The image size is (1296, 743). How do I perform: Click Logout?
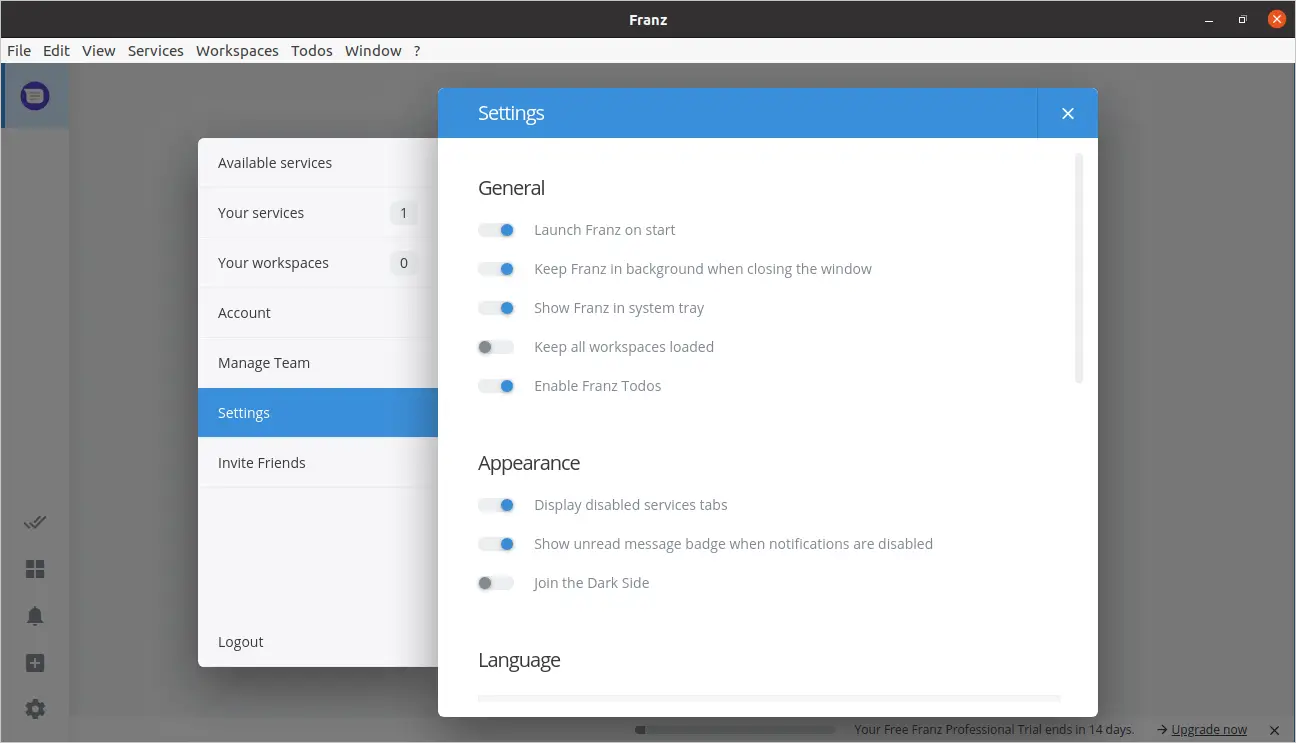318,642
